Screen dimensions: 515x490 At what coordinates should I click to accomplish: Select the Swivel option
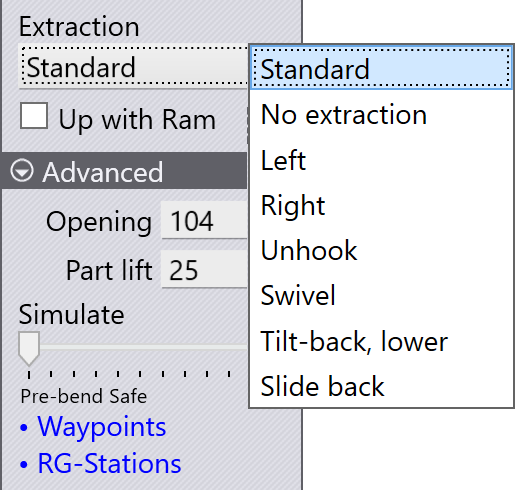381,295
